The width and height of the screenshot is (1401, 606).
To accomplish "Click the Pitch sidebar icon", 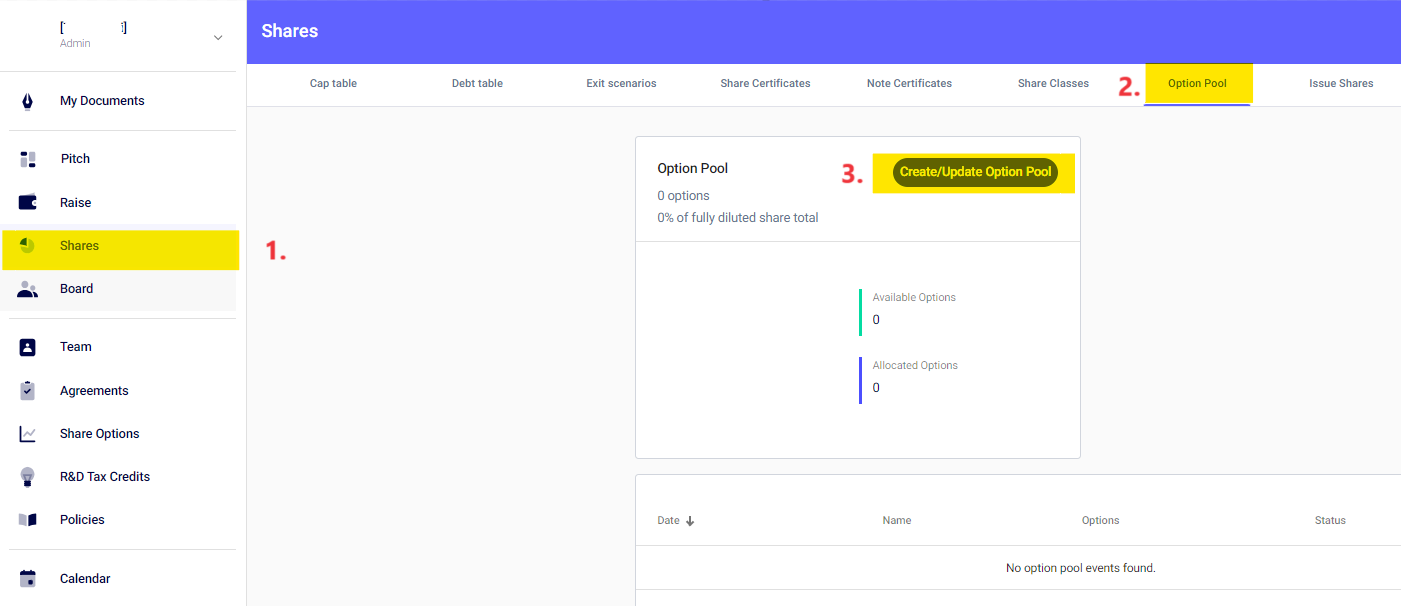I will tap(28, 159).
